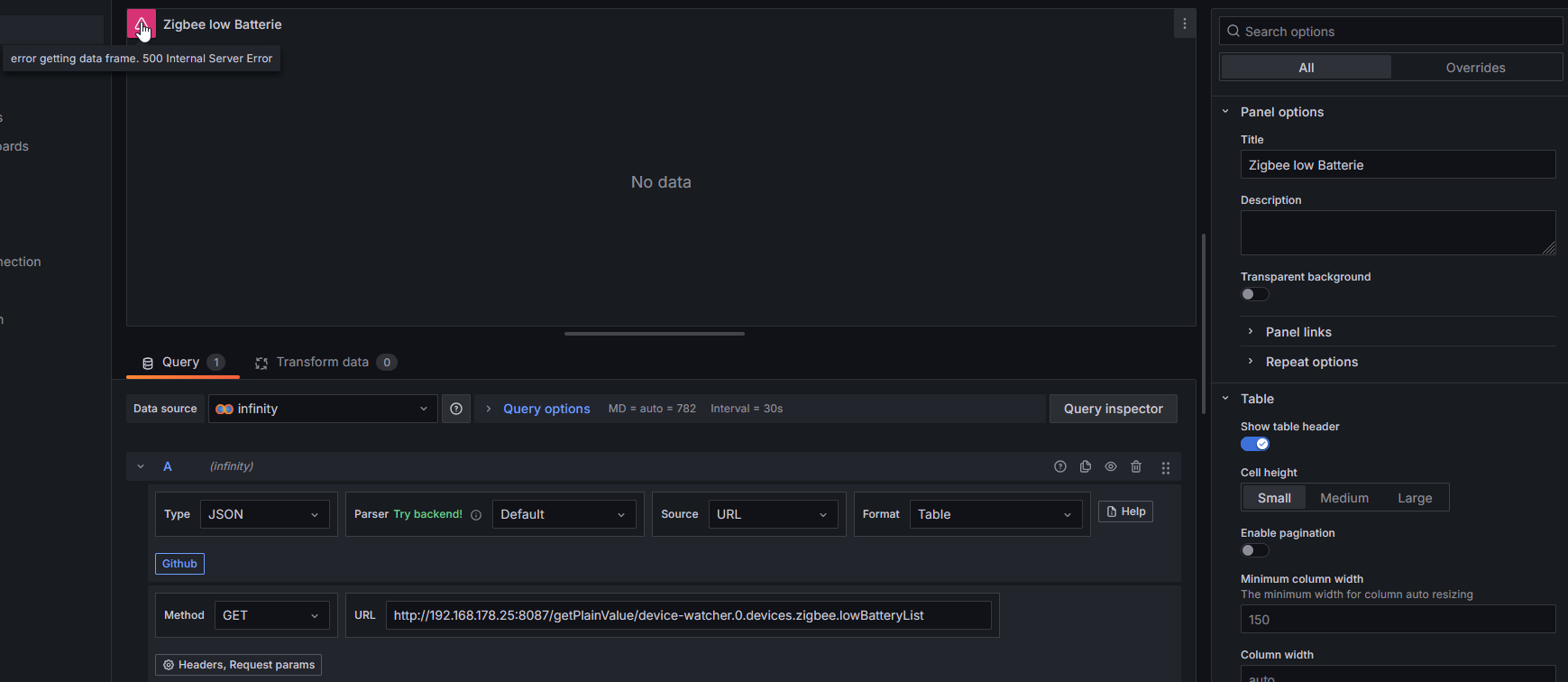This screenshot has height=682, width=1568.
Task: Toggle Transparent background switch
Action: (1254, 294)
